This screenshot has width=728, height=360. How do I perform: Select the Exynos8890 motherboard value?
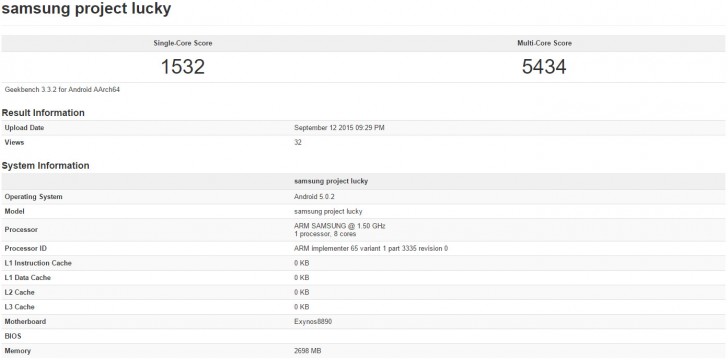pyautogui.click(x=313, y=321)
